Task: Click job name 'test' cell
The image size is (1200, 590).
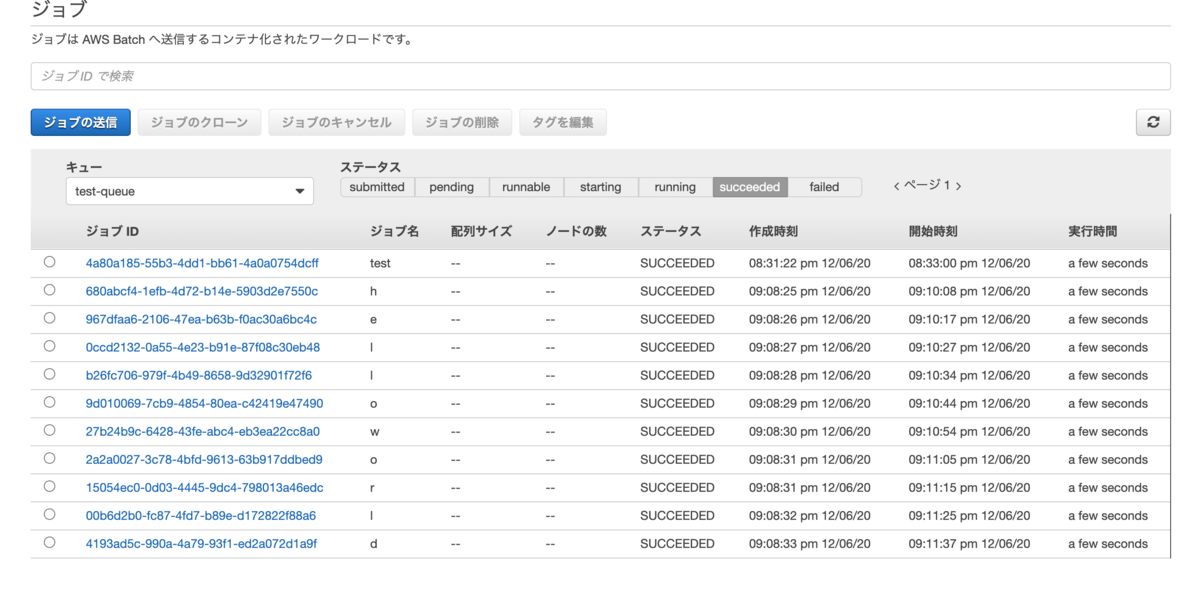Action: click(380, 263)
